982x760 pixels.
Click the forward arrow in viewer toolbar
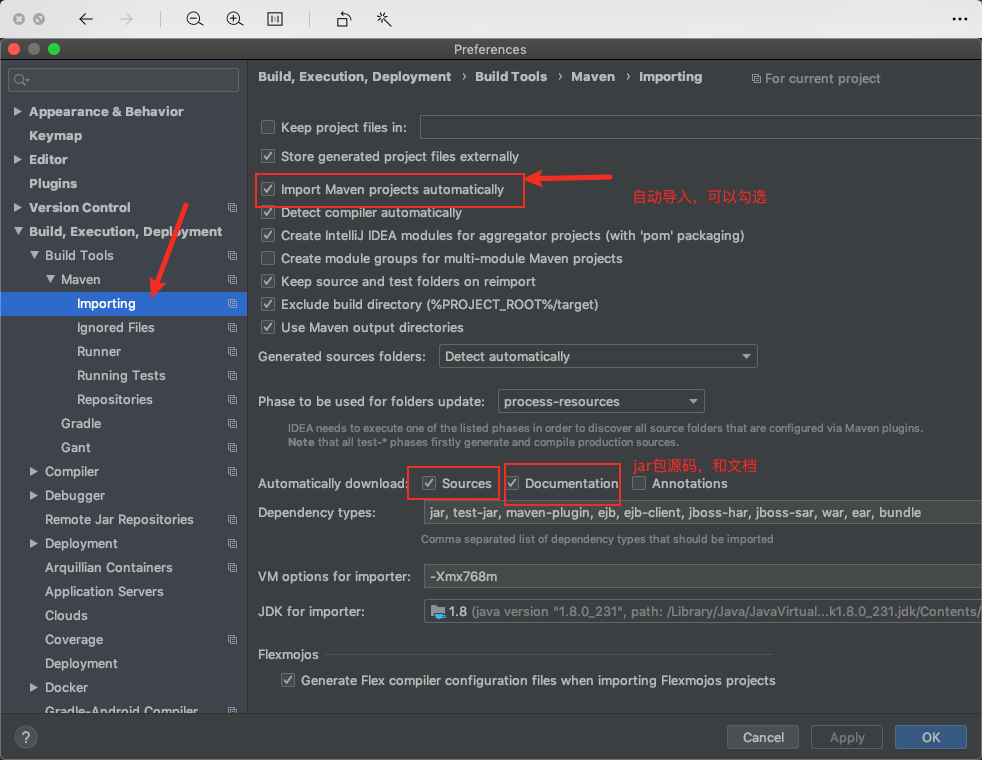126,19
